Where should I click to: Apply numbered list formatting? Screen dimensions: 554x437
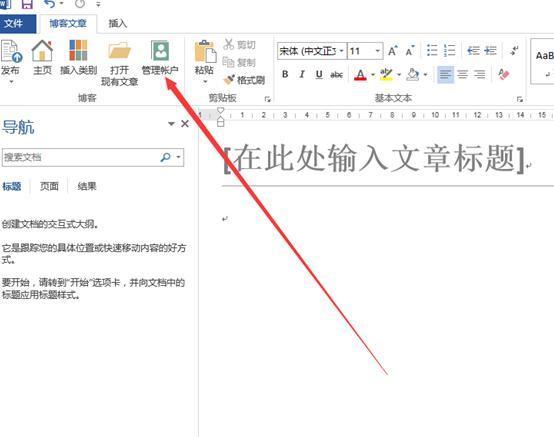pos(449,51)
